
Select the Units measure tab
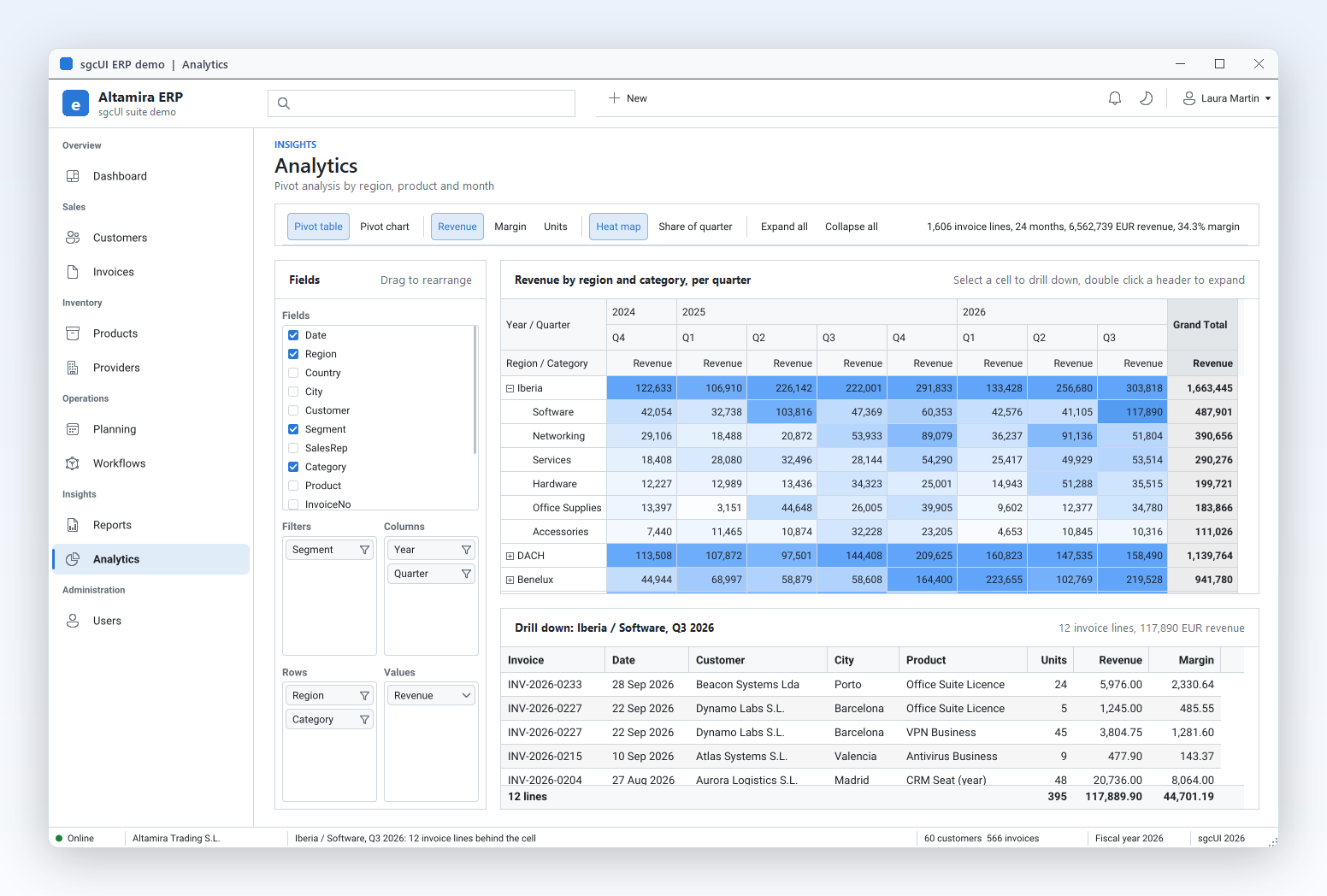pyautogui.click(x=556, y=227)
